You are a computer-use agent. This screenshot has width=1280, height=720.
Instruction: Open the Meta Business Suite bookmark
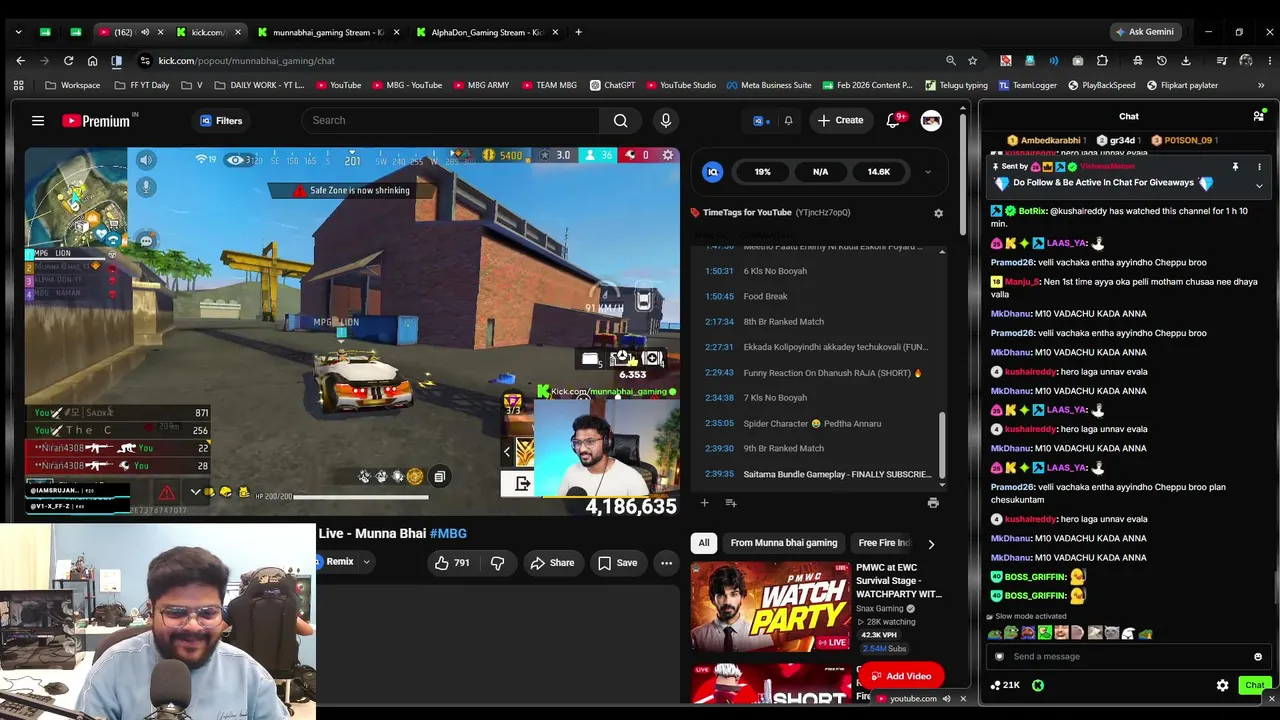click(x=769, y=85)
